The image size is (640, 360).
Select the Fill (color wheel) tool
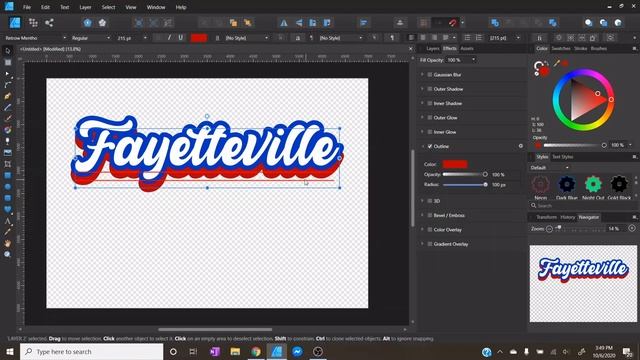[7, 130]
